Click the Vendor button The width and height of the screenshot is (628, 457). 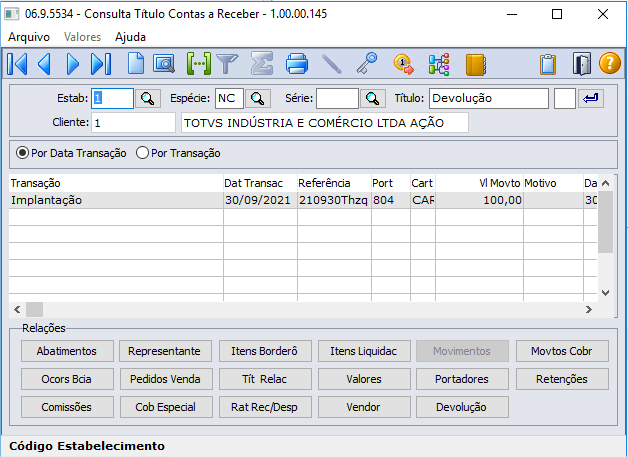[364, 407]
